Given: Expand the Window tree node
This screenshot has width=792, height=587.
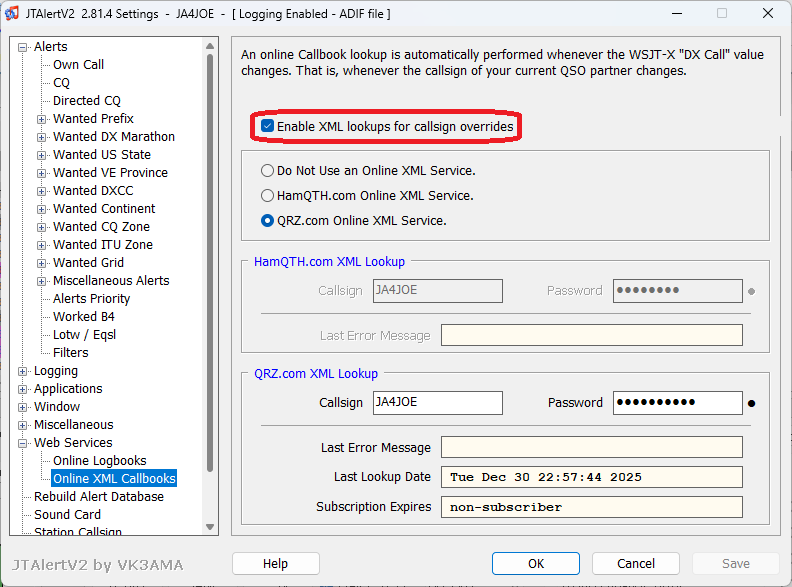Looking at the screenshot, I should point(22,407).
